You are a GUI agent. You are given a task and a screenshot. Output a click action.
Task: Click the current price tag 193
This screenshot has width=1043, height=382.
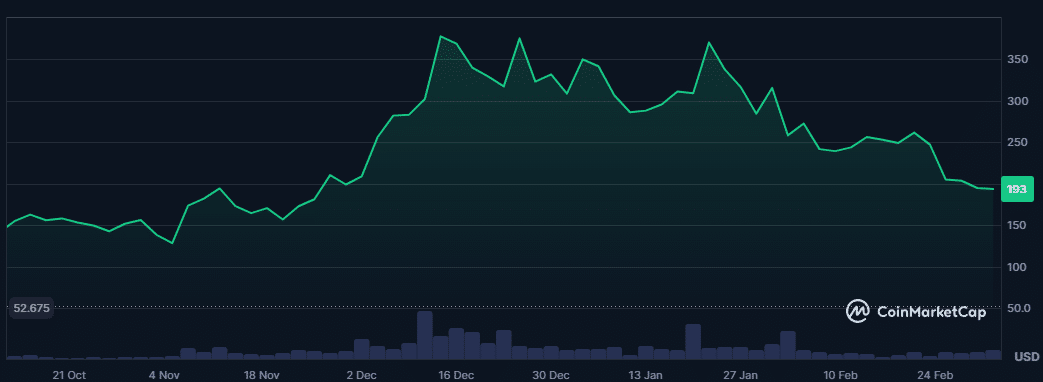pos(1016,190)
